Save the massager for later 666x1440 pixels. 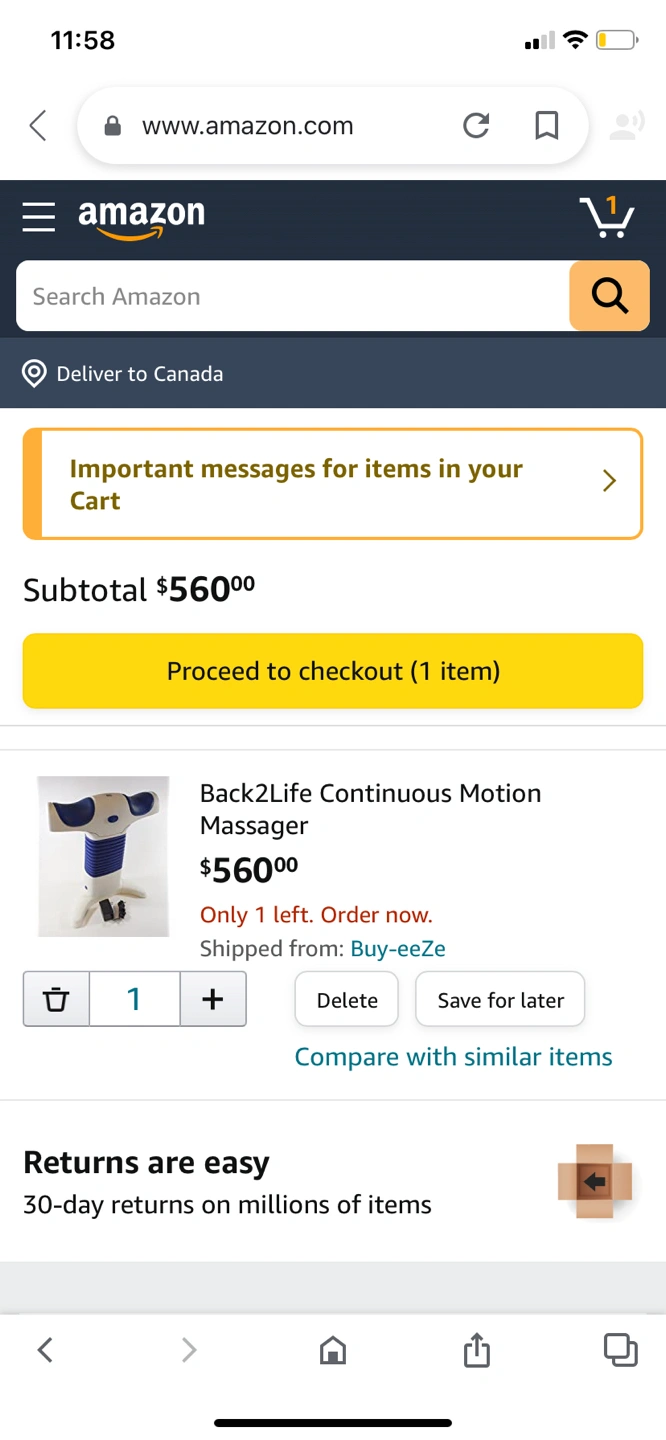[500, 1000]
